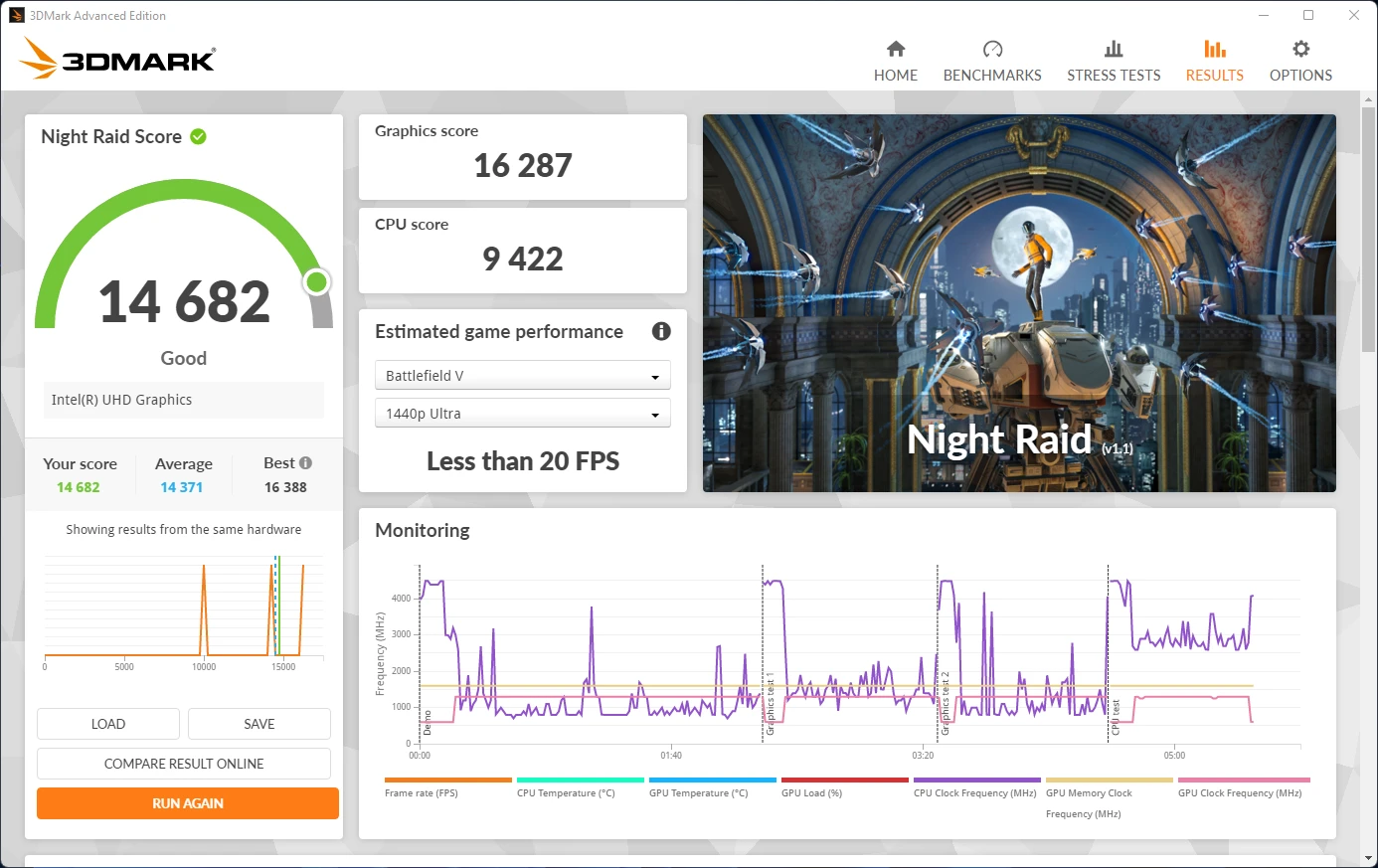This screenshot has height=868, width=1378.
Task: Click the Night Raid preview image
Action: (x=1019, y=303)
